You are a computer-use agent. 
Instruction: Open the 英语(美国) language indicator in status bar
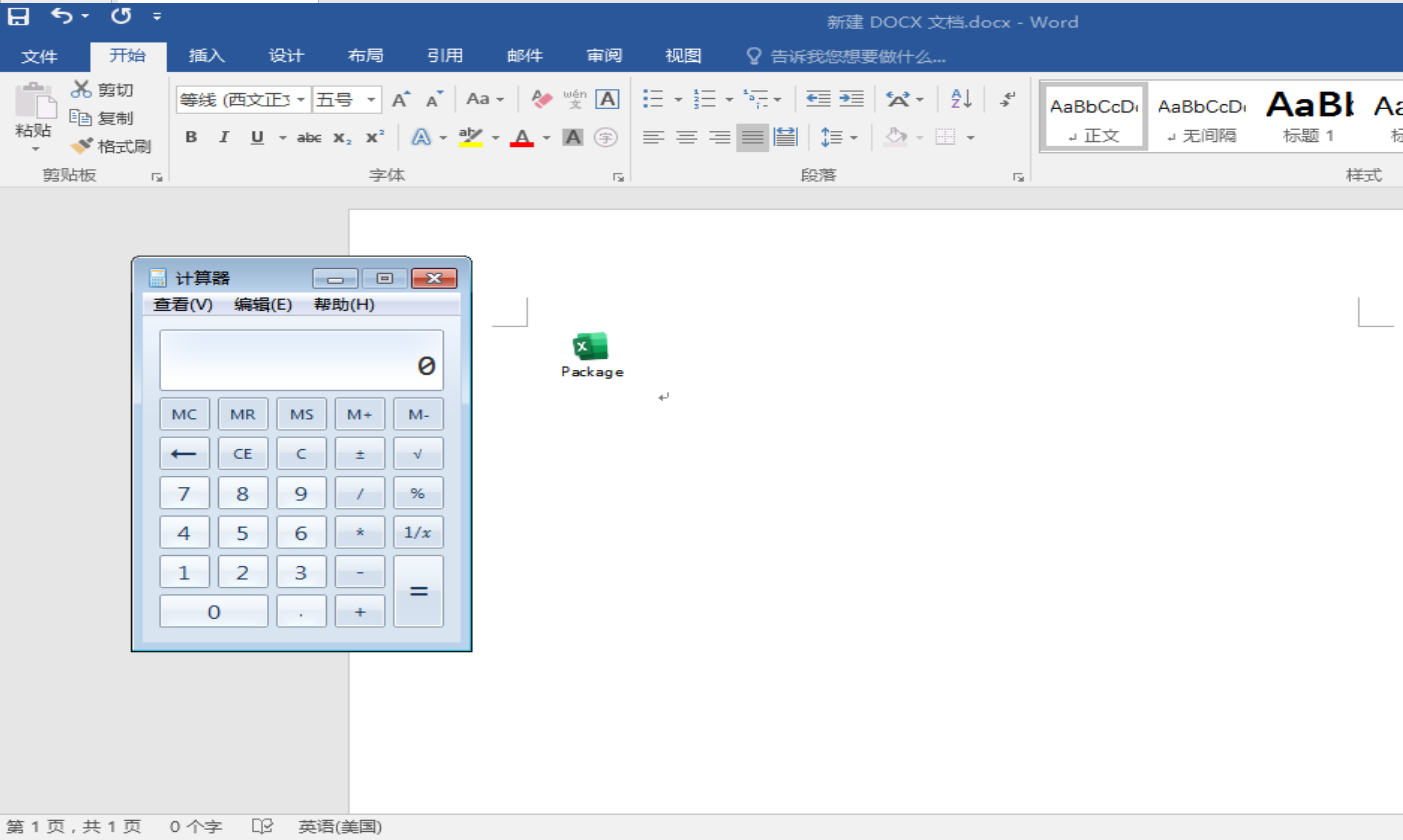(x=340, y=827)
